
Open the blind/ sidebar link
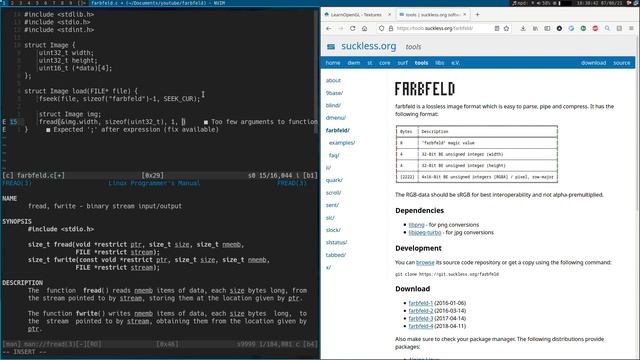333,105
